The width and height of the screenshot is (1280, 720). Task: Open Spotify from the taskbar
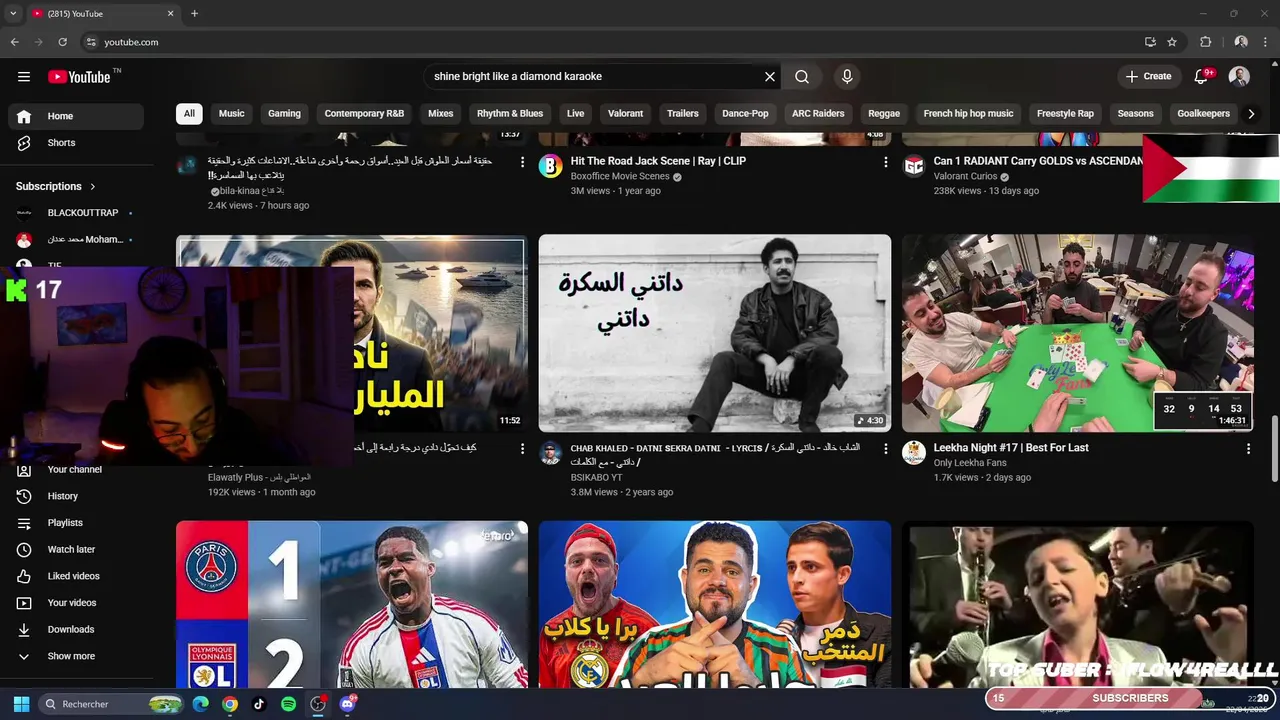tap(288, 704)
